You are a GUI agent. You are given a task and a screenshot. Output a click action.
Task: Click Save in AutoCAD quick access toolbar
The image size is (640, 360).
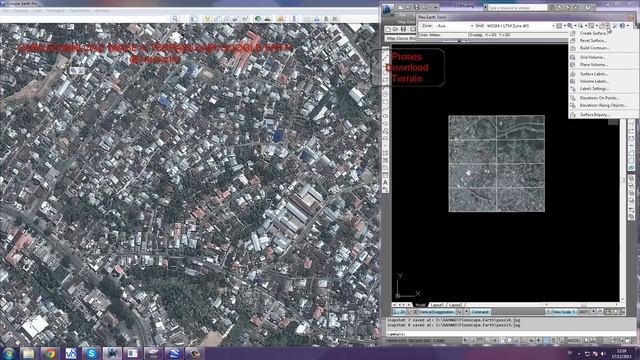click(x=416, y=7)
